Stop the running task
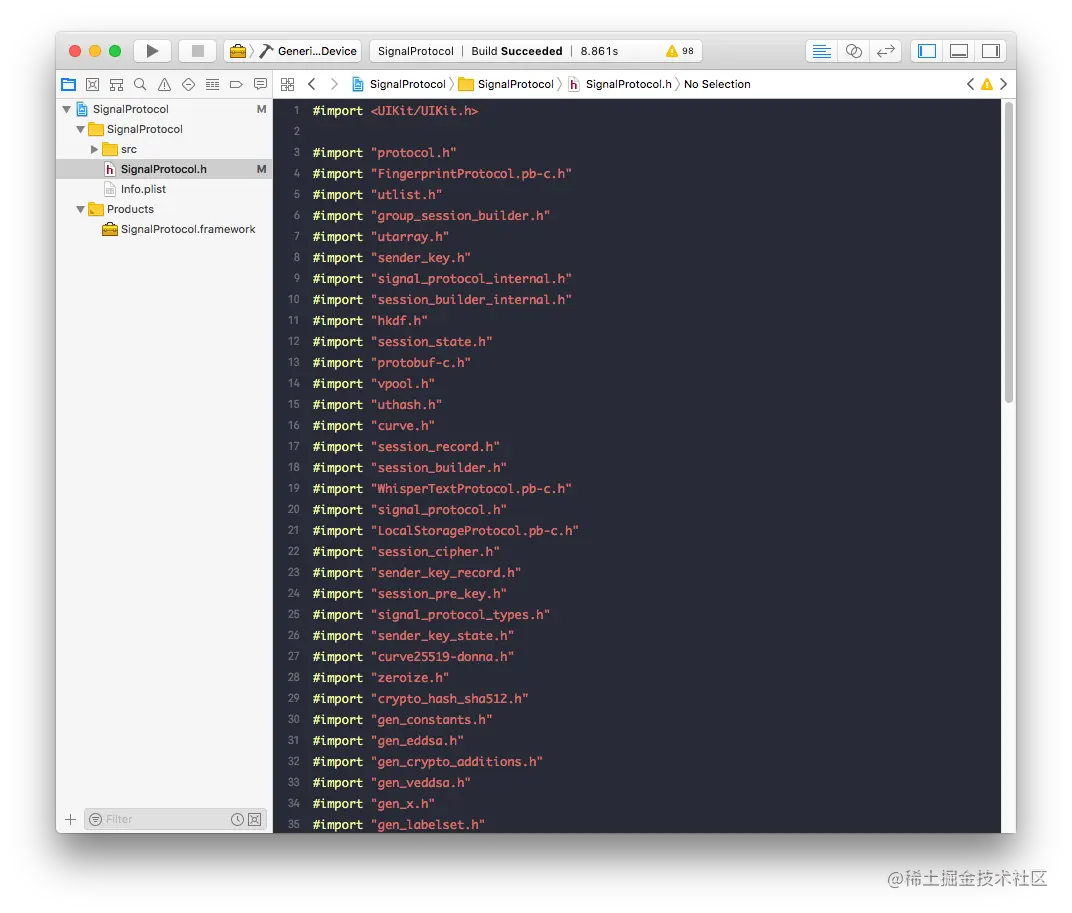 pos(198,51)
